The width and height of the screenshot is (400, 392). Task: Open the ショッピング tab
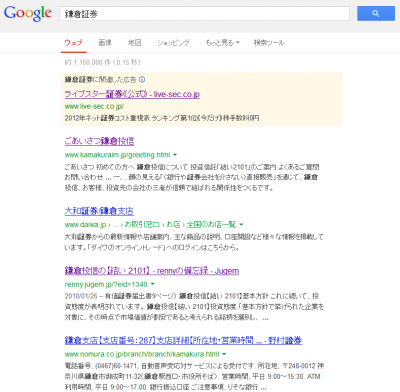point(173,43)
